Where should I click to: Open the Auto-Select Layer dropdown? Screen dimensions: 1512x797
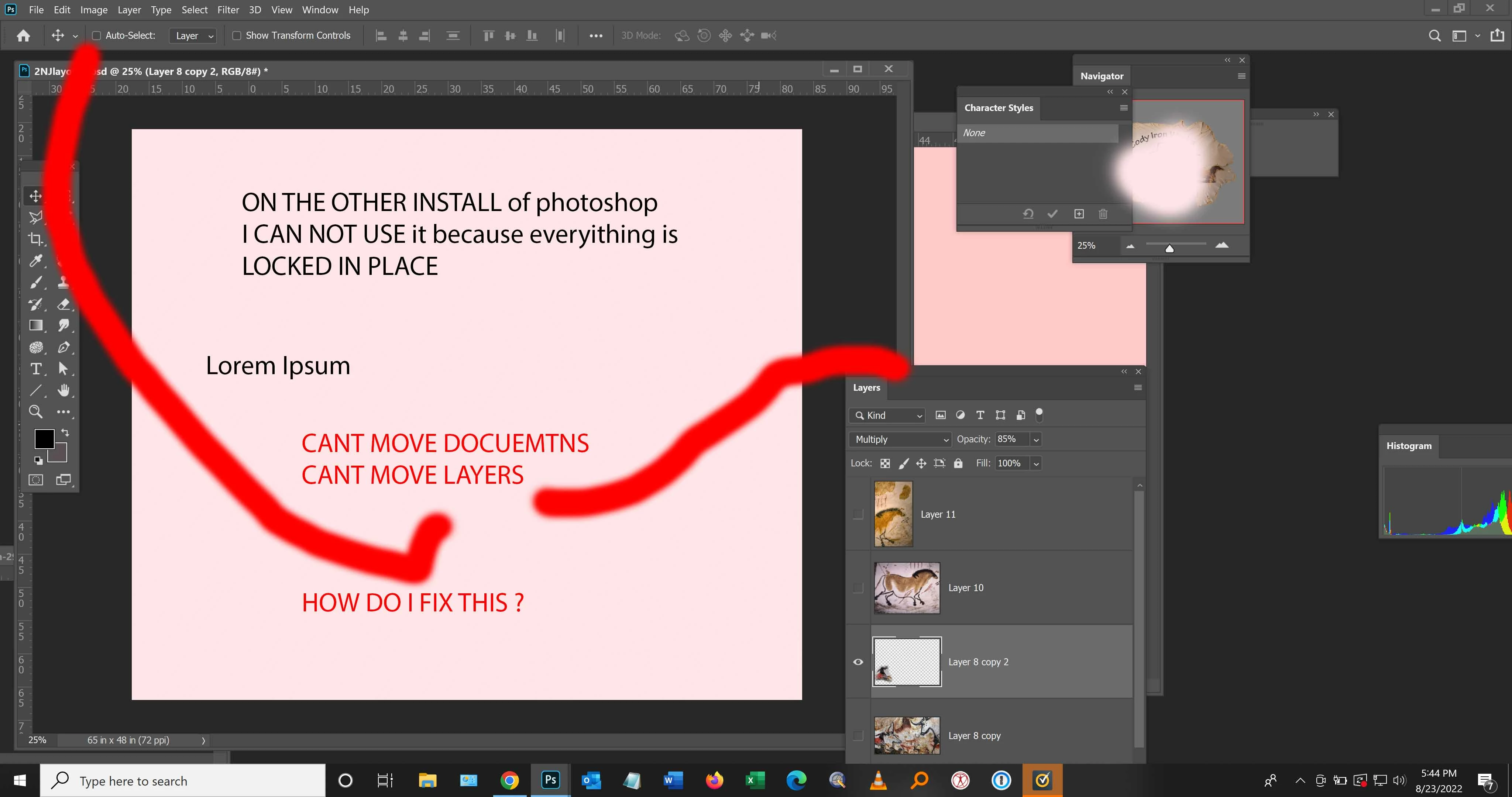point(194,36)
